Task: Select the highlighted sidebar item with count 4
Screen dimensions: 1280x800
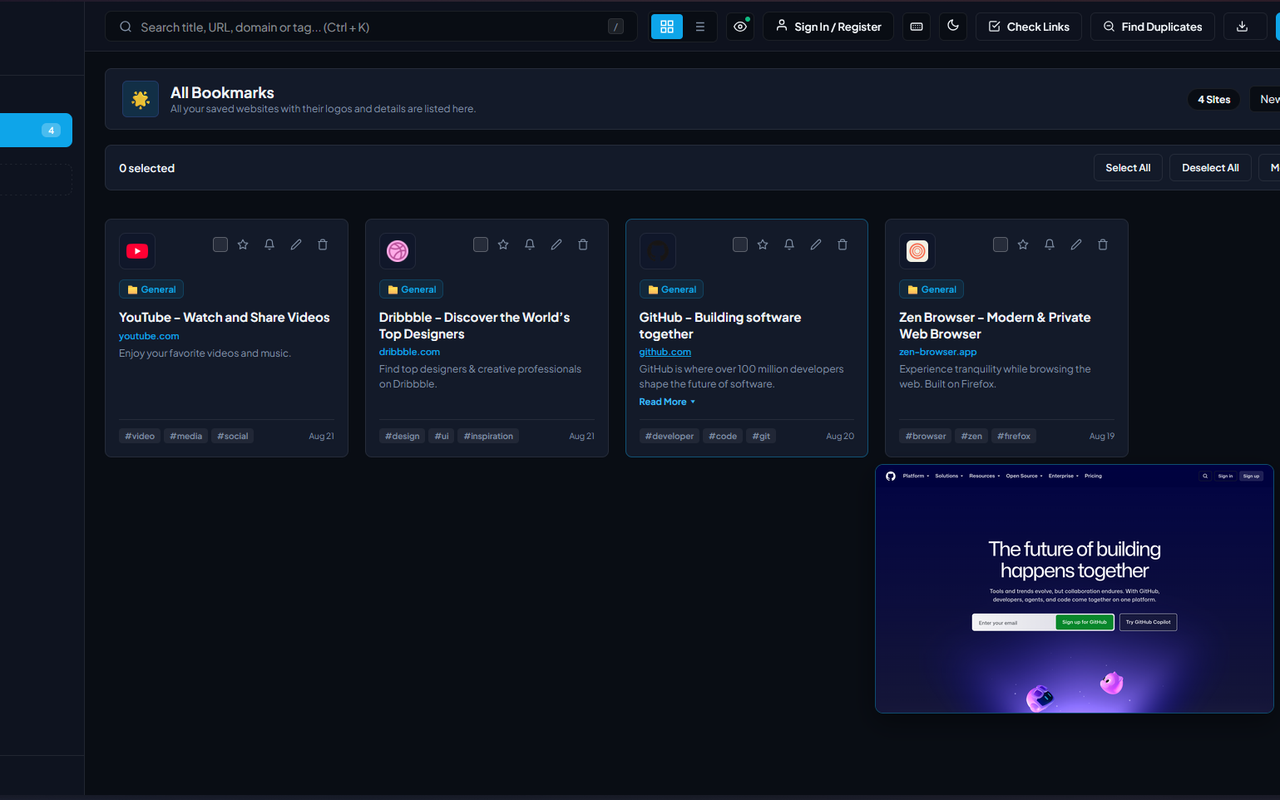Action: 36,130
